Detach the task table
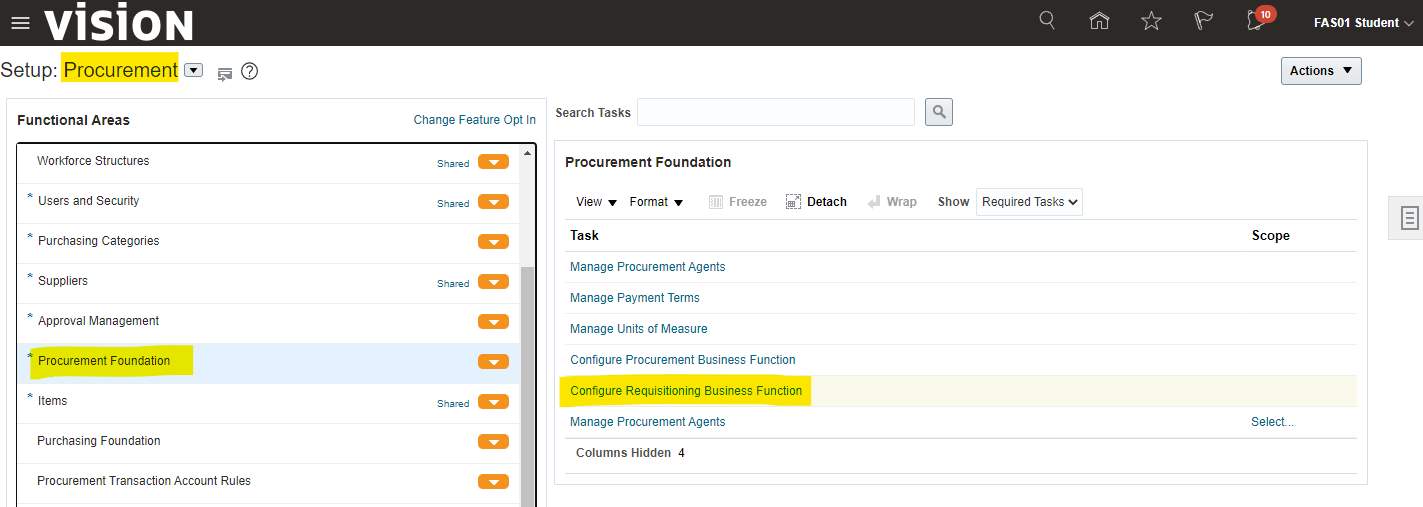 tap(816, 202)
